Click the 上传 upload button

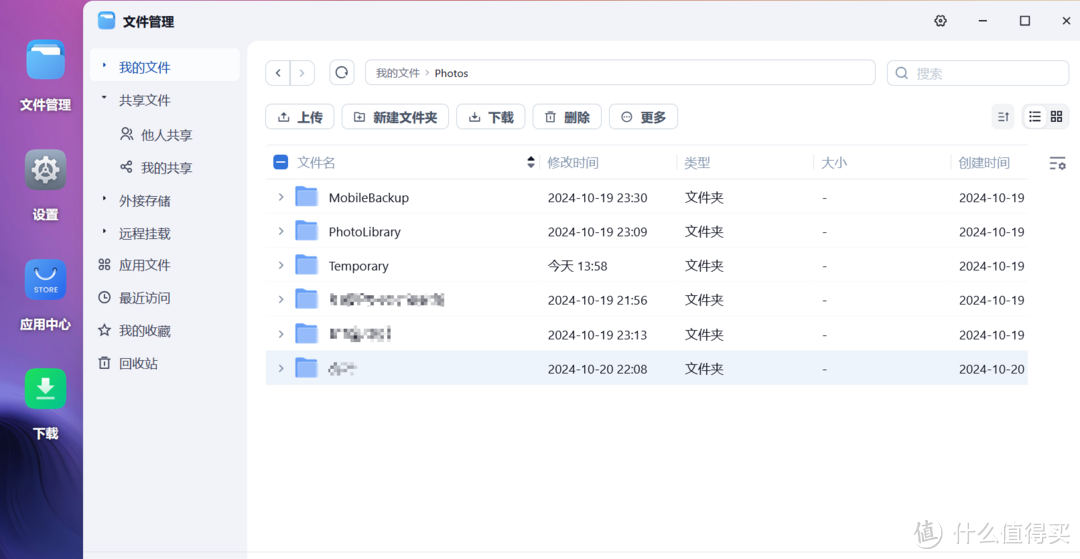(300, 117)
